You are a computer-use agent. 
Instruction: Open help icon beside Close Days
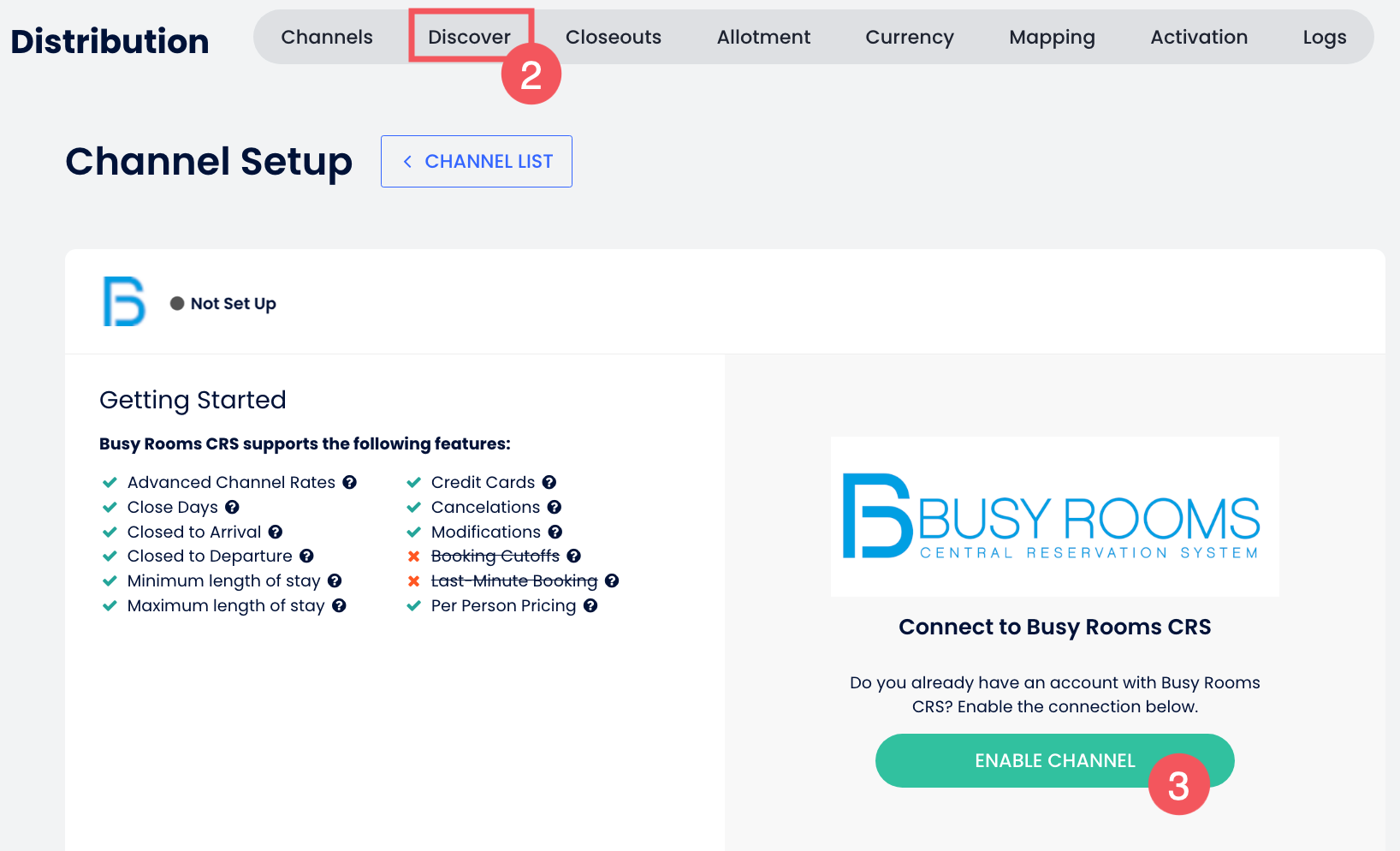[232, 507]
